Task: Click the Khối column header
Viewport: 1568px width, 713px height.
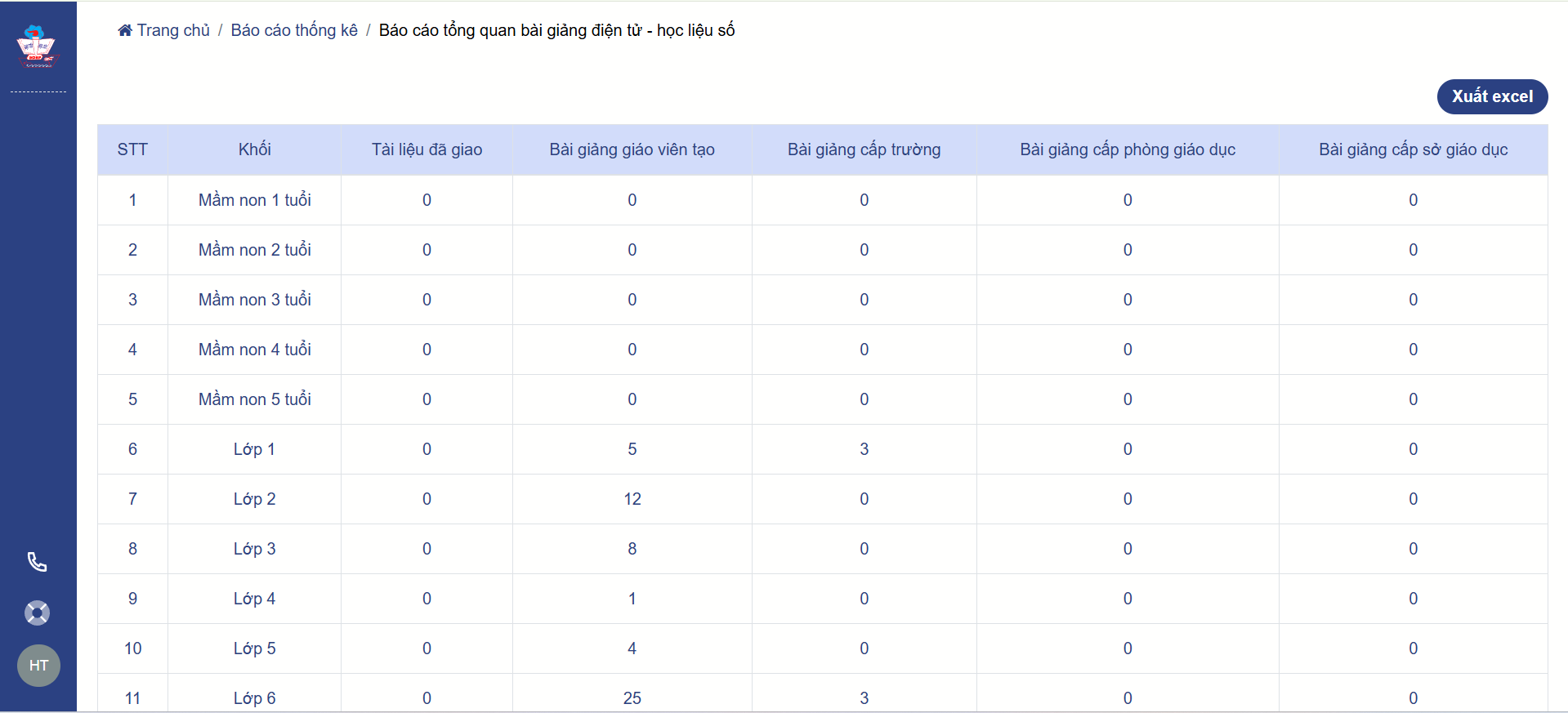Action: [x=254, y=149]
